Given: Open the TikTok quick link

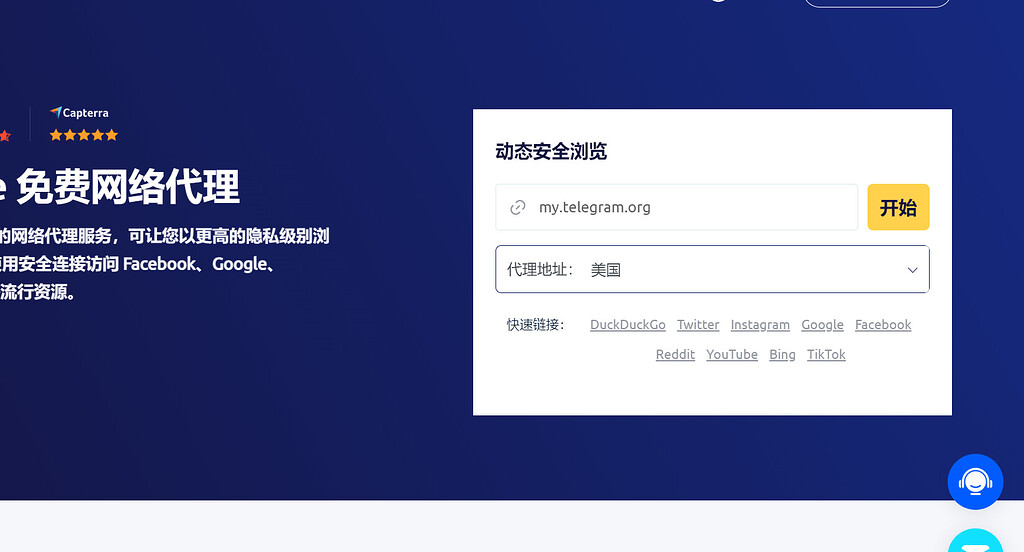Looking at the screenshot, I should coord(825,354).
